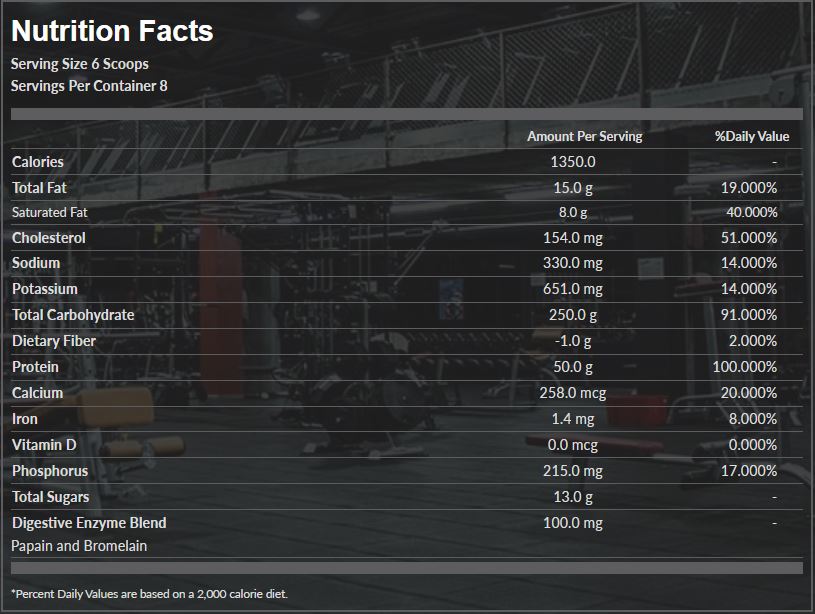Click the Cholesterol 154.0 mg amount
Screen dimensions: 815x614
[x=573, y=238]
